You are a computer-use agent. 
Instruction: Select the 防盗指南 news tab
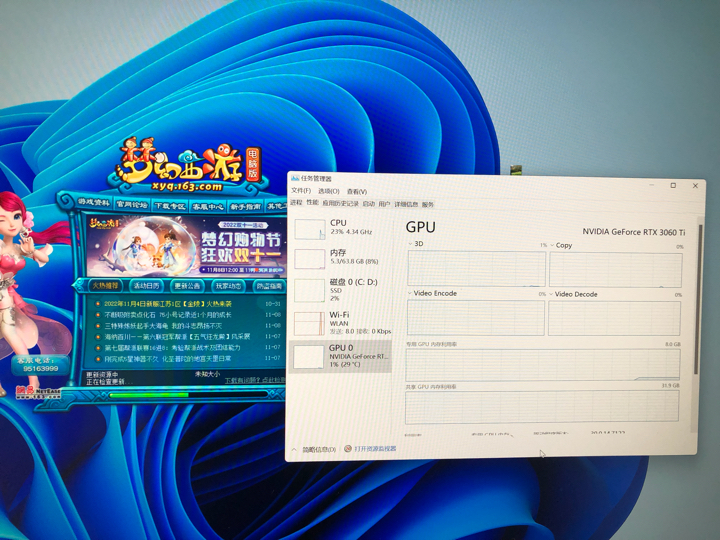pos(269,286)
